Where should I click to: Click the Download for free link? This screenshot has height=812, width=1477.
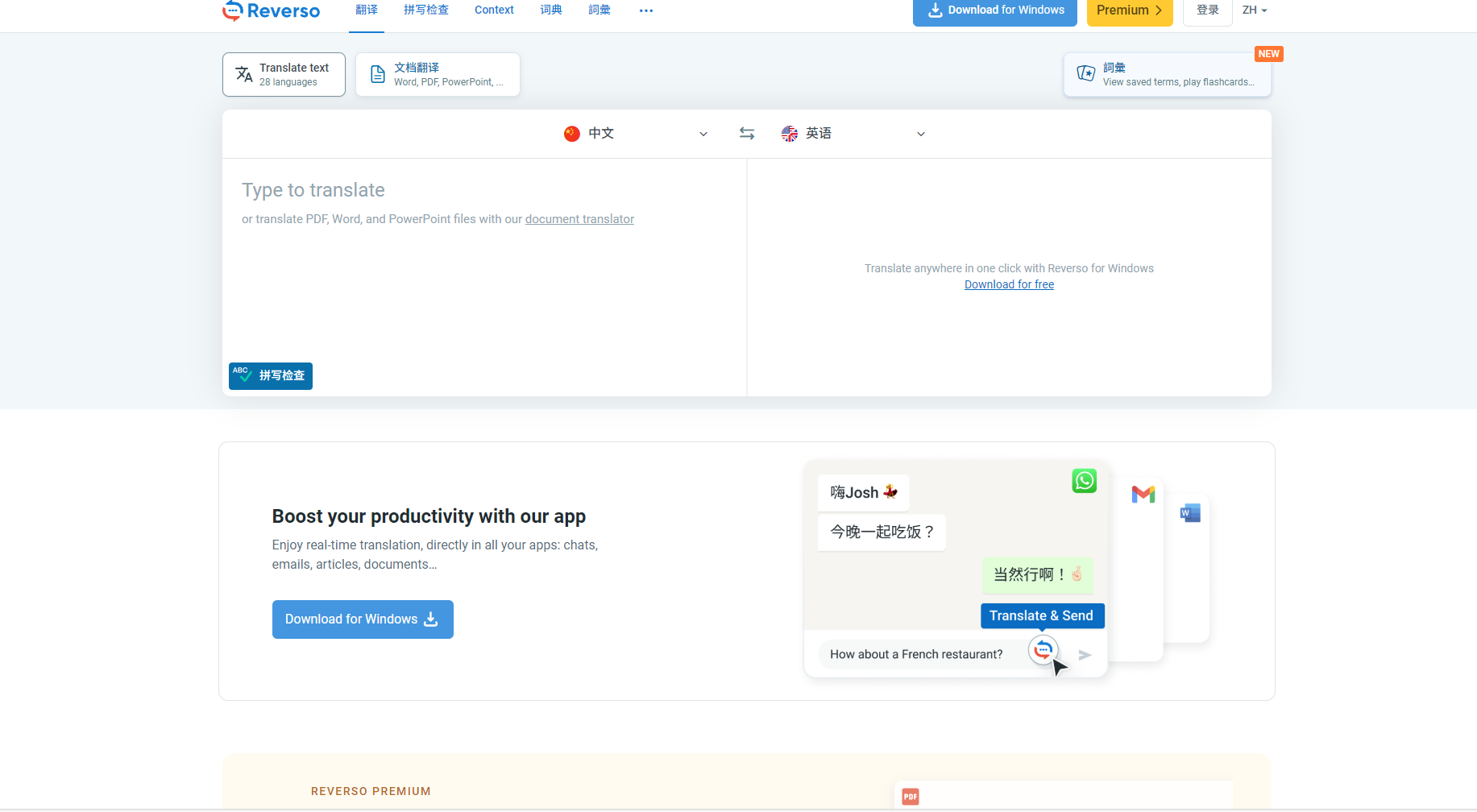click(1009, 284)
